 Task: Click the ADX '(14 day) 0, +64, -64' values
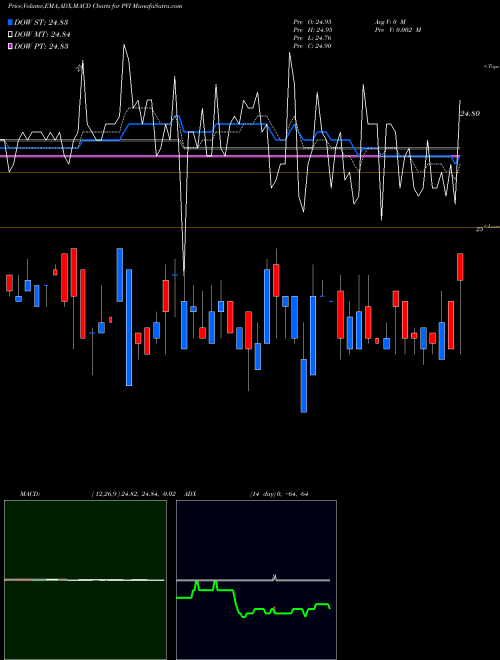(x=279, y=494)
